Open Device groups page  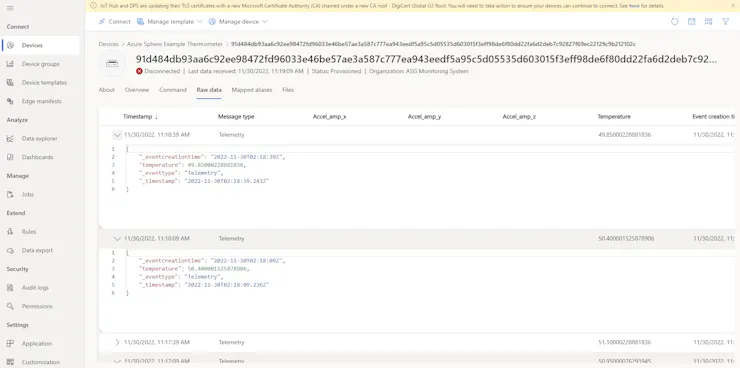point(41,64)
